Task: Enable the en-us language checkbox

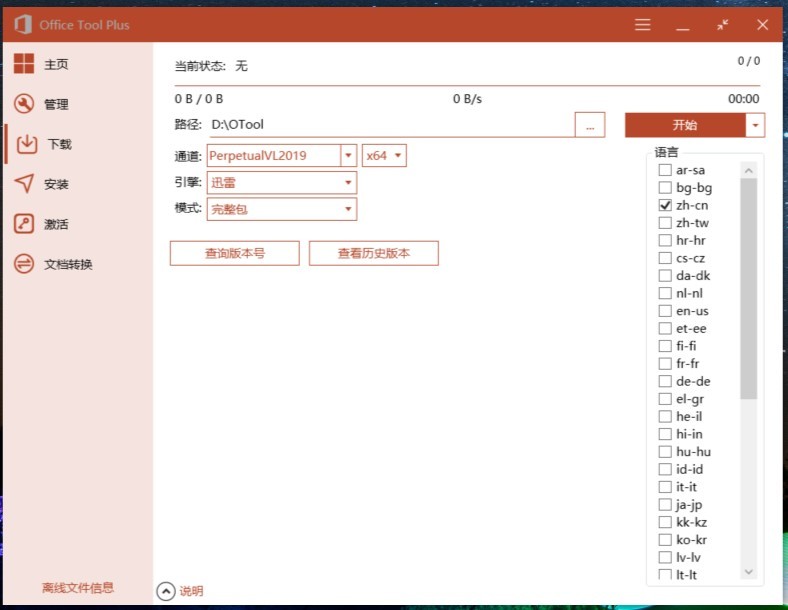Action: 665,311
